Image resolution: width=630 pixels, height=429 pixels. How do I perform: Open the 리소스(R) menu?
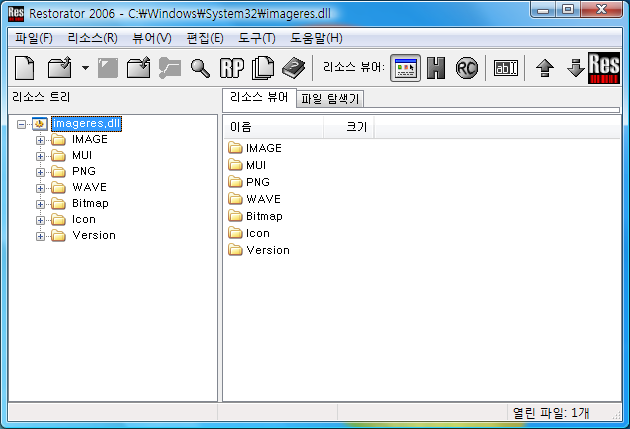coord(92,38)
